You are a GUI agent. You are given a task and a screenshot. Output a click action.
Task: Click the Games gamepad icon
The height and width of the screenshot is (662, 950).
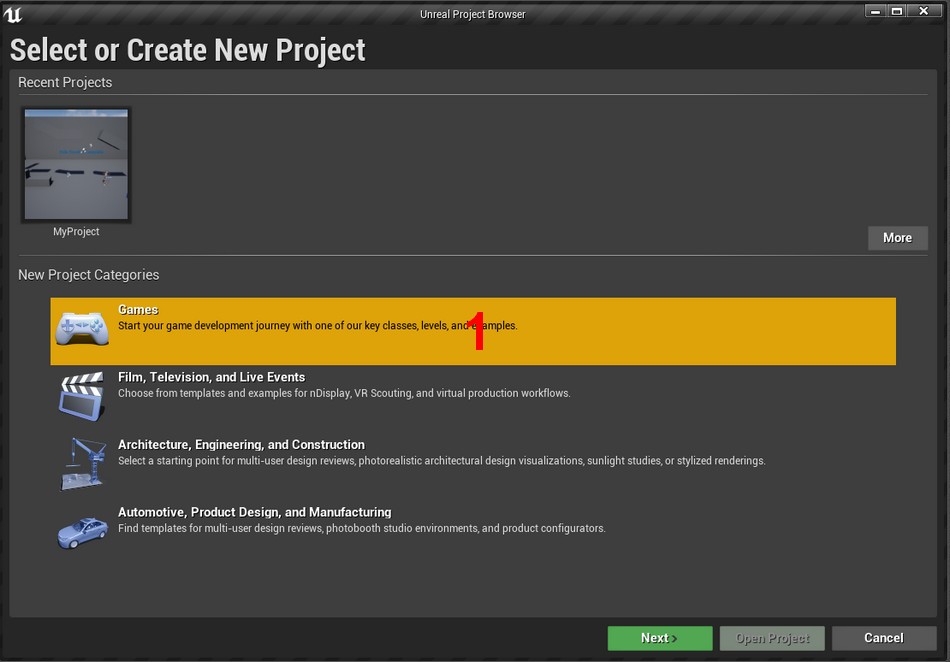82,328
